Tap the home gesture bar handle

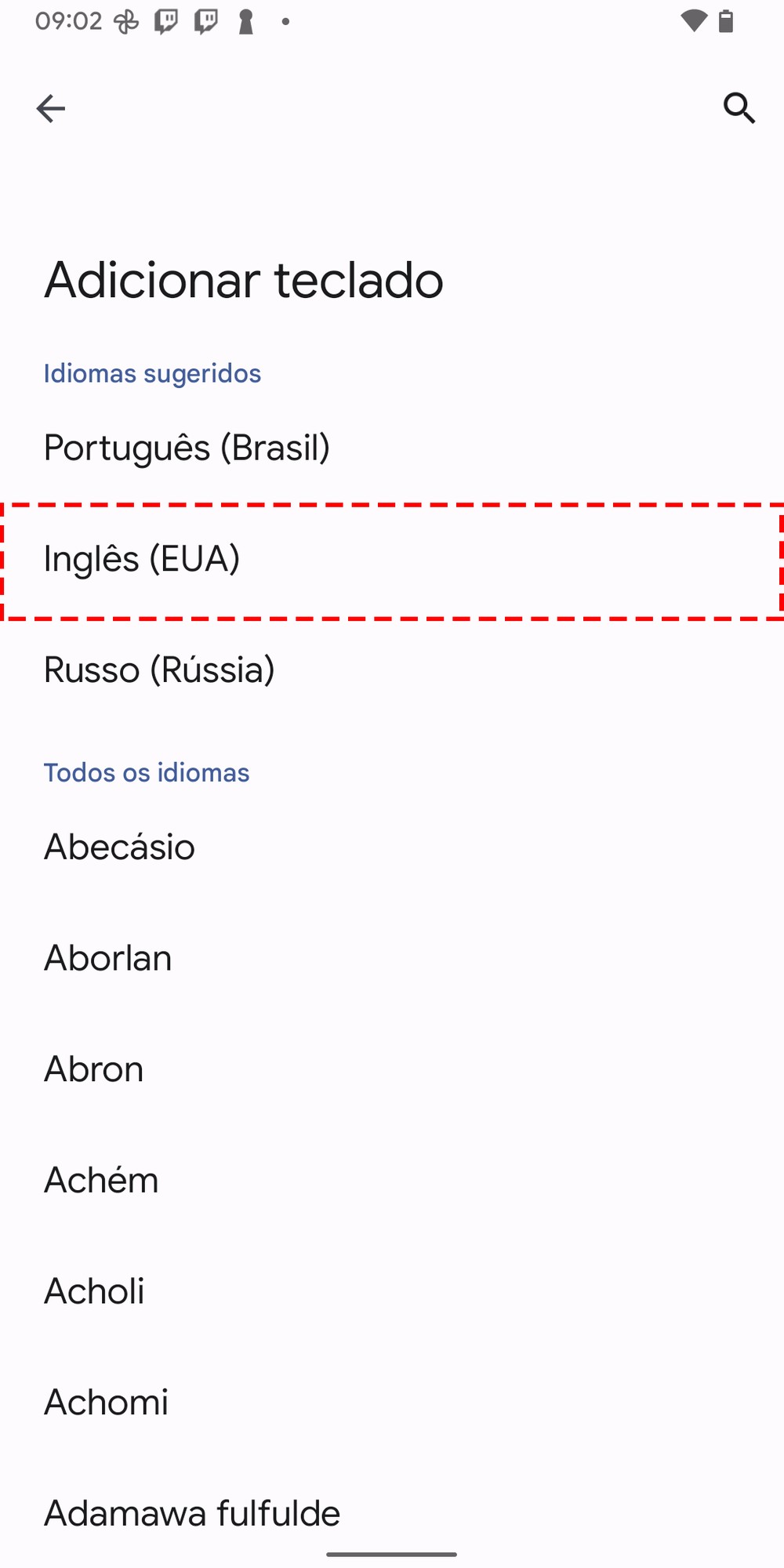[392, 1554]
